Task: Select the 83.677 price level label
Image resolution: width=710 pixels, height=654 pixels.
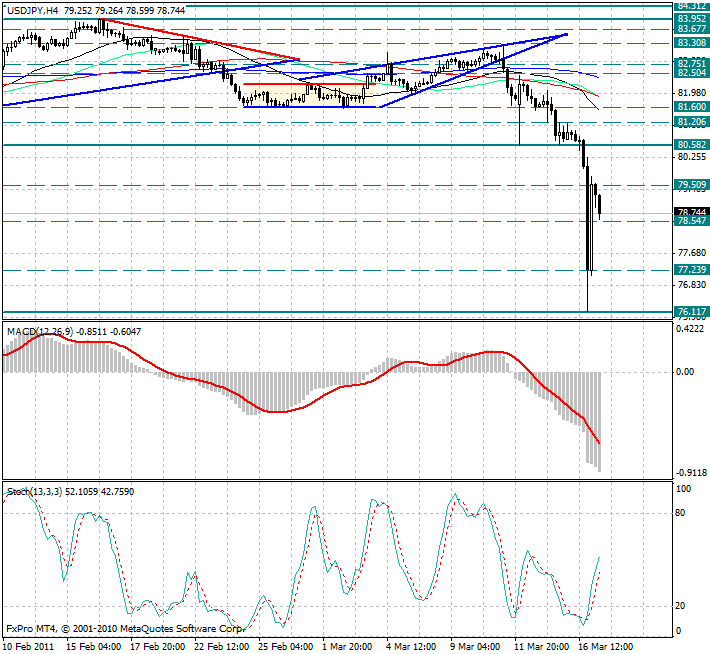Action: point(691,29)
